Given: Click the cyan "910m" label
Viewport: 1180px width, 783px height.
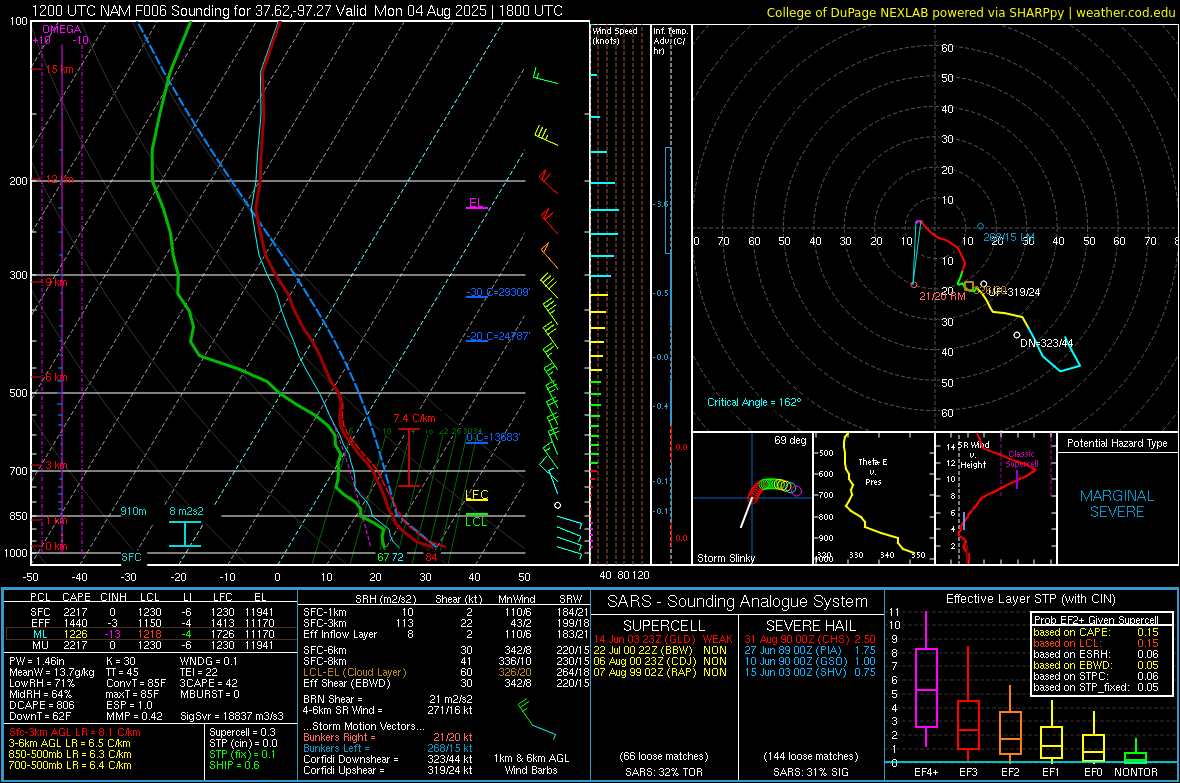Looking at the screenshot, I should [134, 511].
